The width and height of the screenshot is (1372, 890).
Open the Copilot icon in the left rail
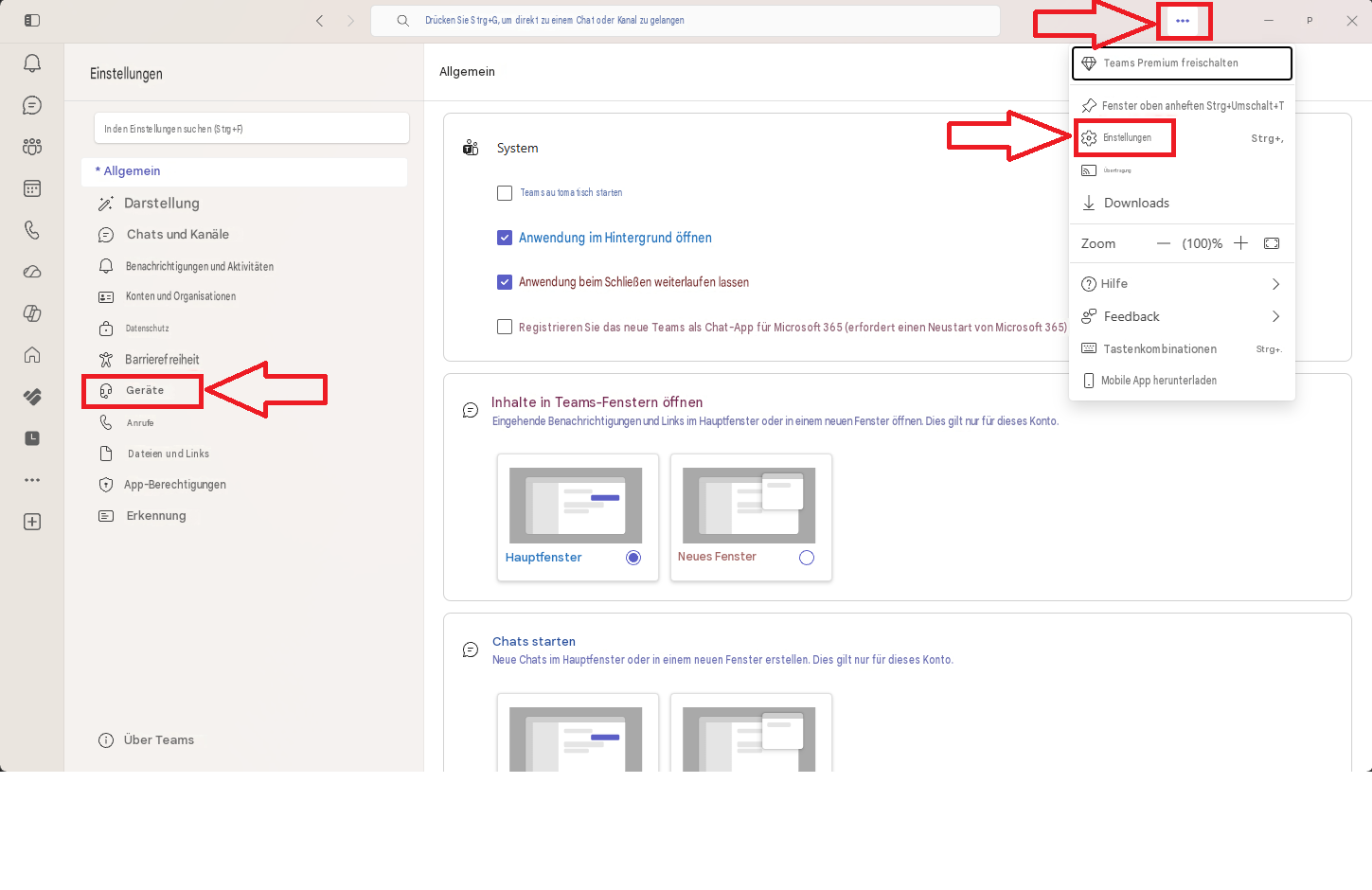pyautogui.click(x=32, y=313)
